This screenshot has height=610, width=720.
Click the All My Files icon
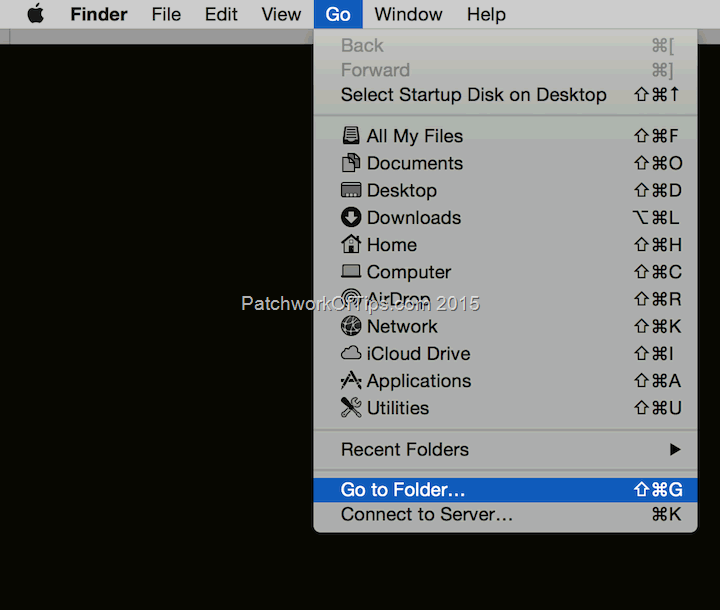[351, 136]
